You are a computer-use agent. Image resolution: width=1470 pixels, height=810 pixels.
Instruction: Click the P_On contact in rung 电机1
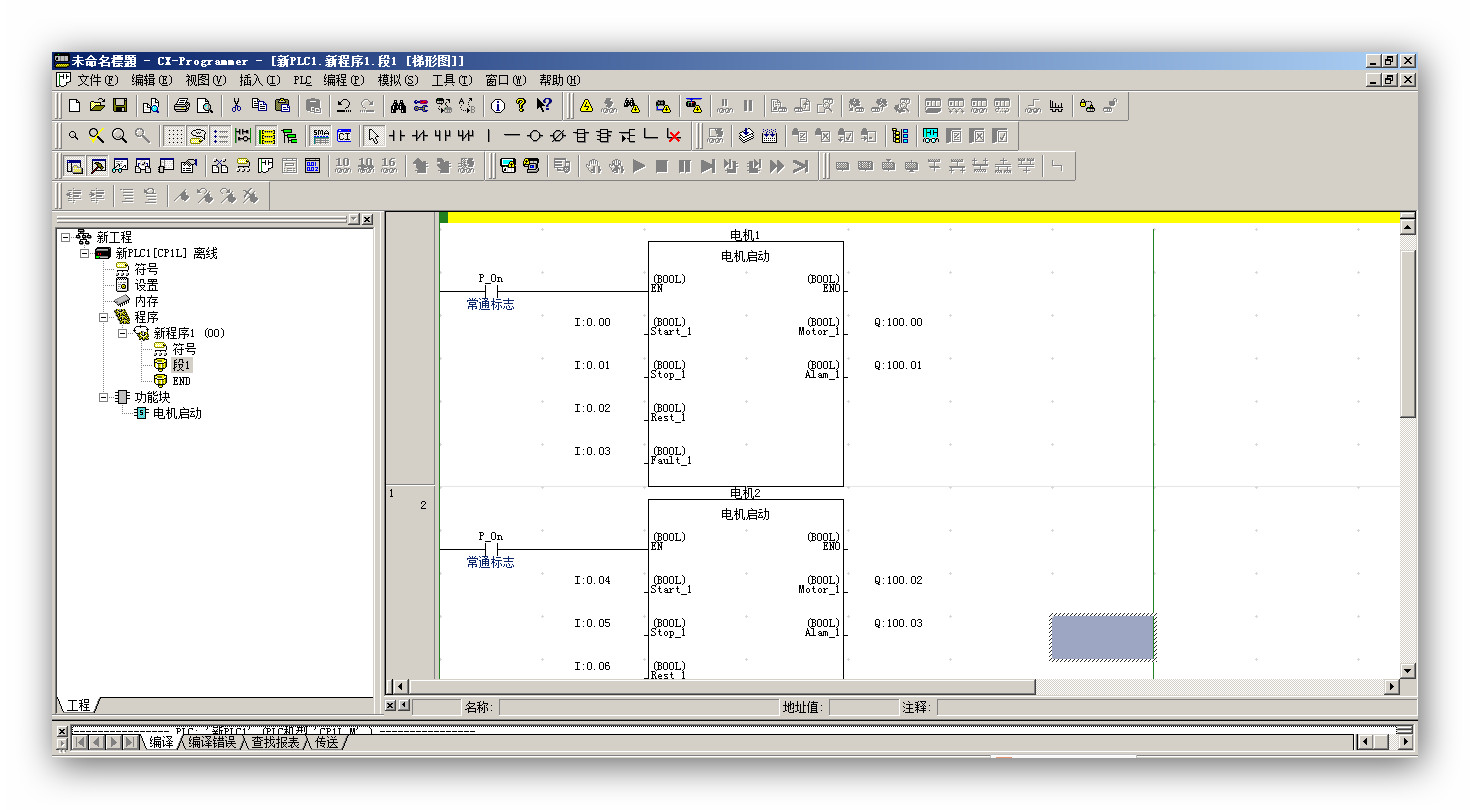[x=491, y=291]
